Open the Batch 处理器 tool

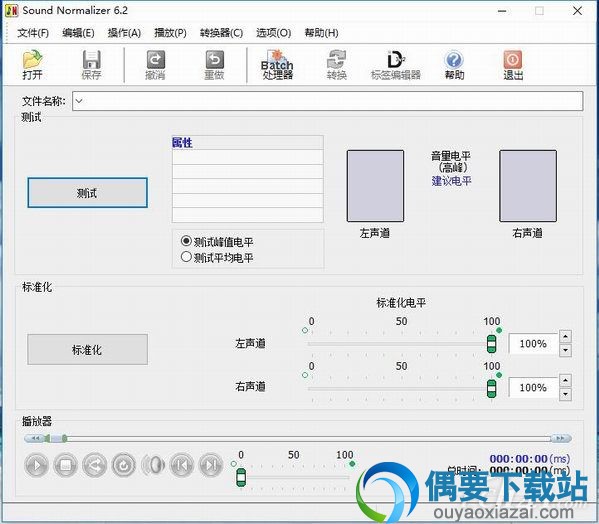(x=277, y=65)
